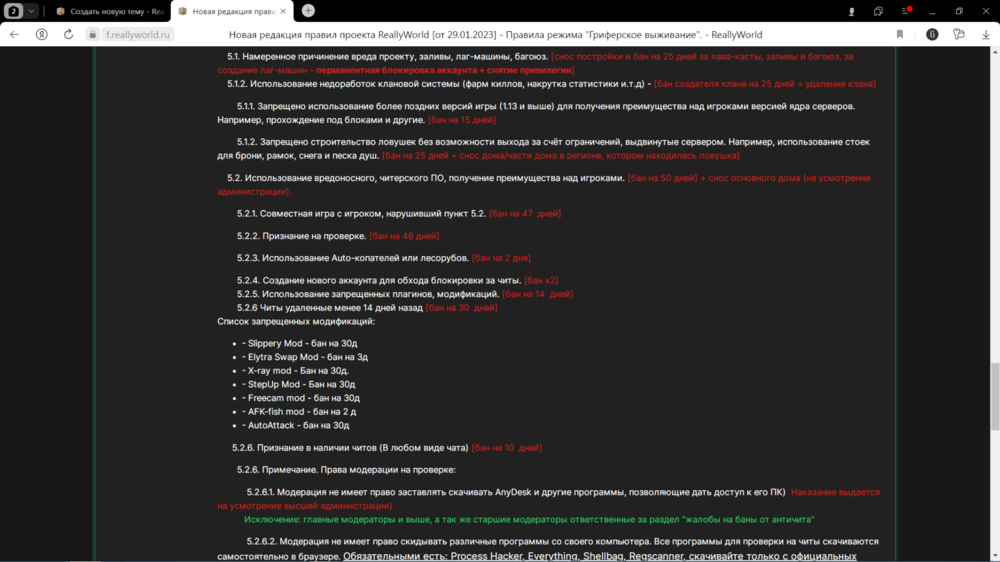Open a new tab with the plus button
Image resolution: width=1000 pixels, height=562 pixels.
point(308,11)
